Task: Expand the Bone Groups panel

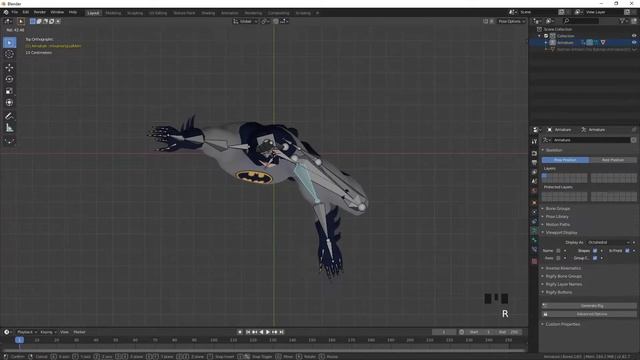Action: pos(558,209)
